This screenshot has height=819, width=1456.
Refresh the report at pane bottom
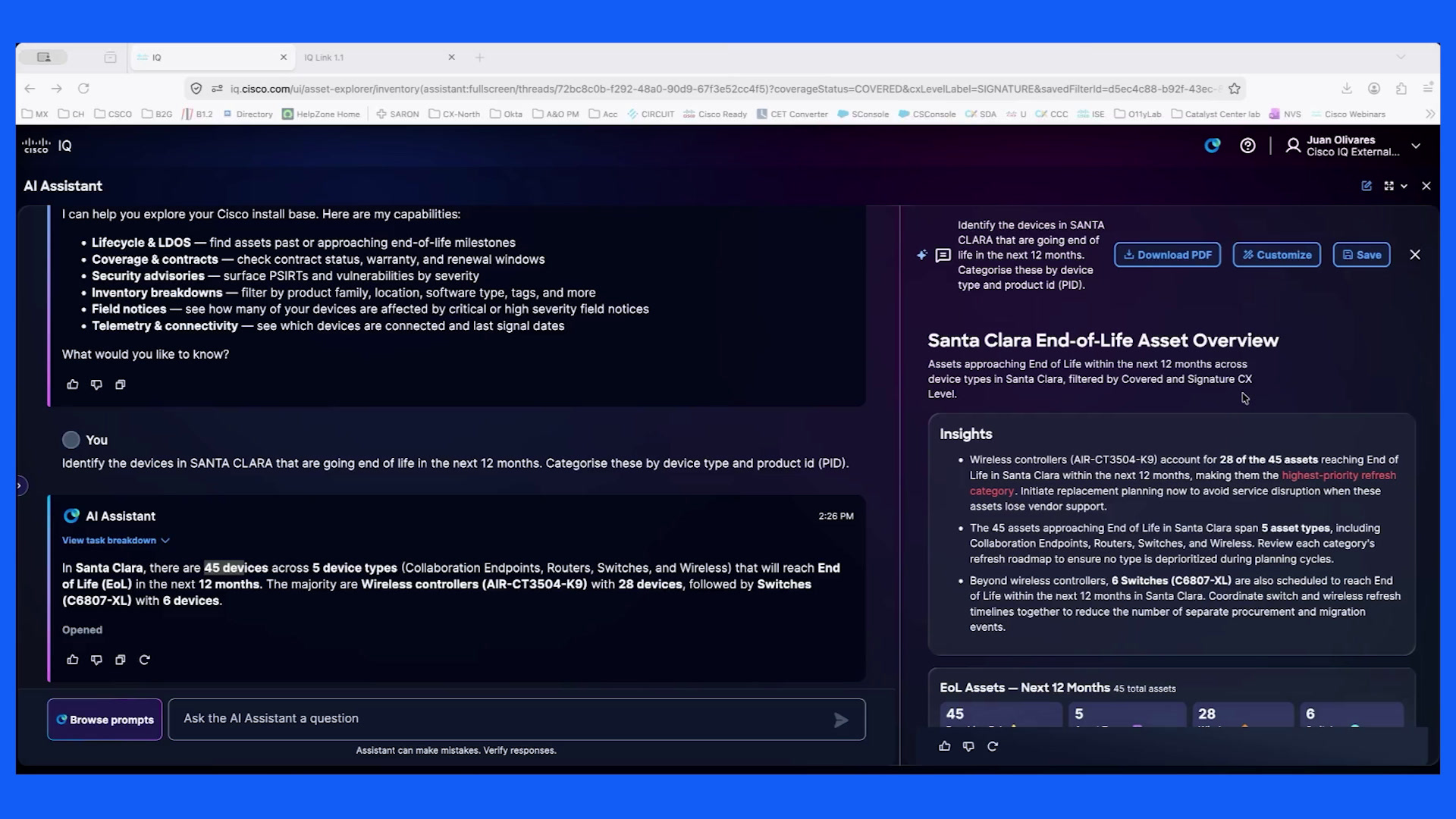[993, 746]
